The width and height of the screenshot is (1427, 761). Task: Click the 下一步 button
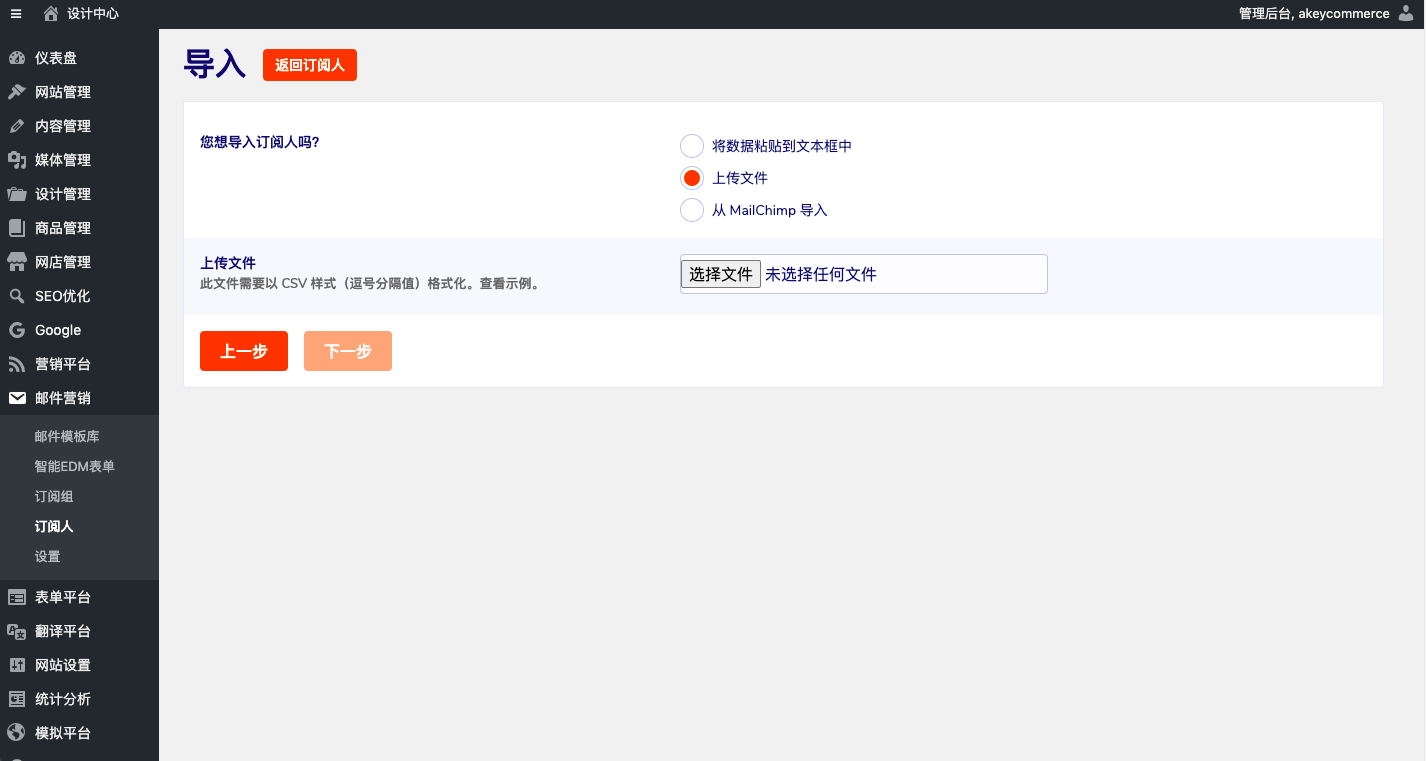pyautogui.click(x=348, y=351)
